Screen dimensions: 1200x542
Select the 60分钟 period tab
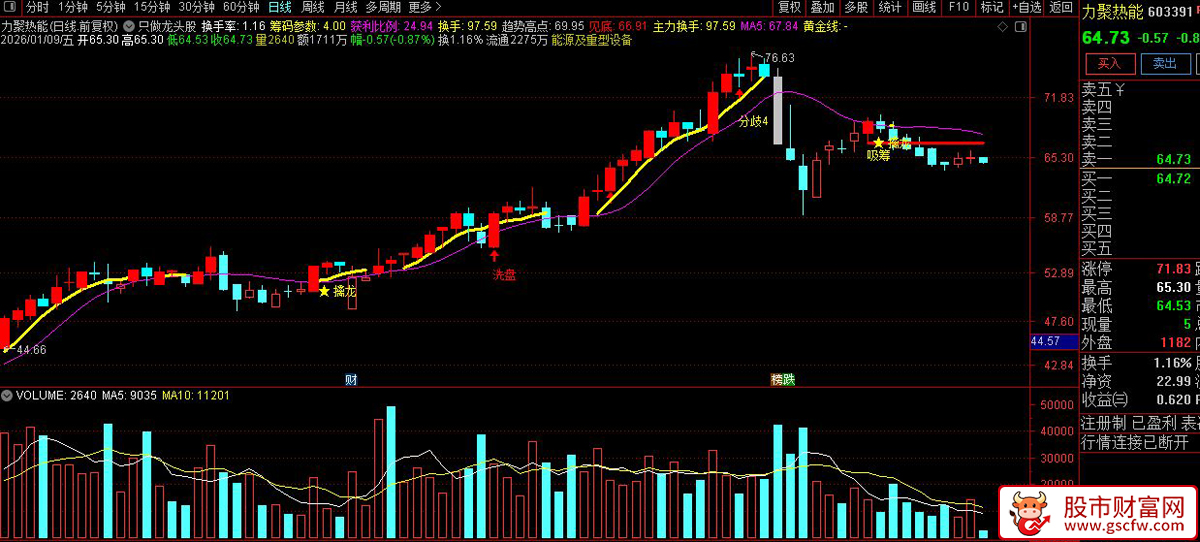[x=241, y=7]
